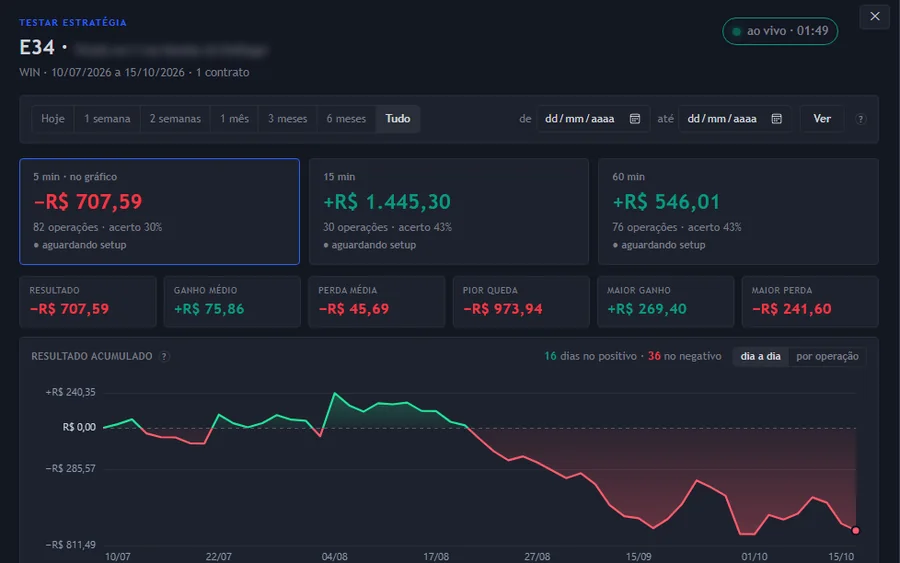Open calendar picker in the 'até' date field

pos(776,119)
